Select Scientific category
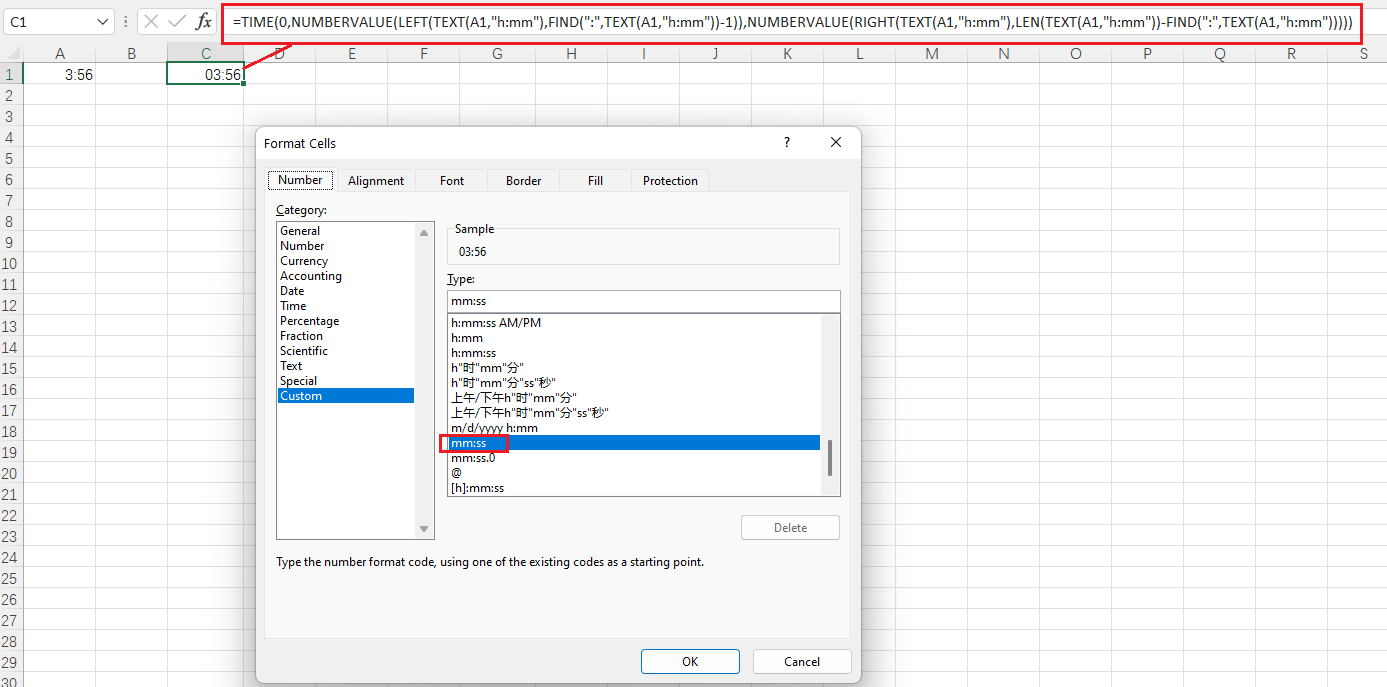The height and width of the screenshot is (687, 1387). point(345,351)
